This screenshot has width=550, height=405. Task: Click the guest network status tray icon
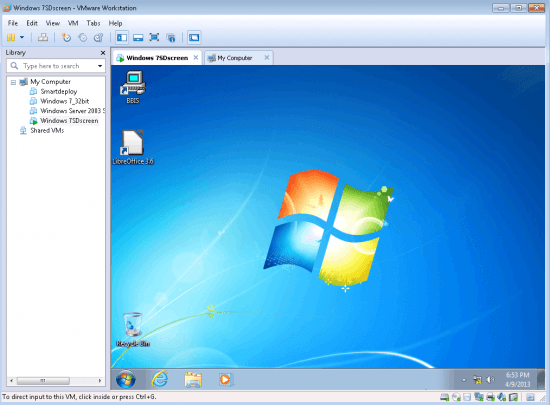coord(477,380)
